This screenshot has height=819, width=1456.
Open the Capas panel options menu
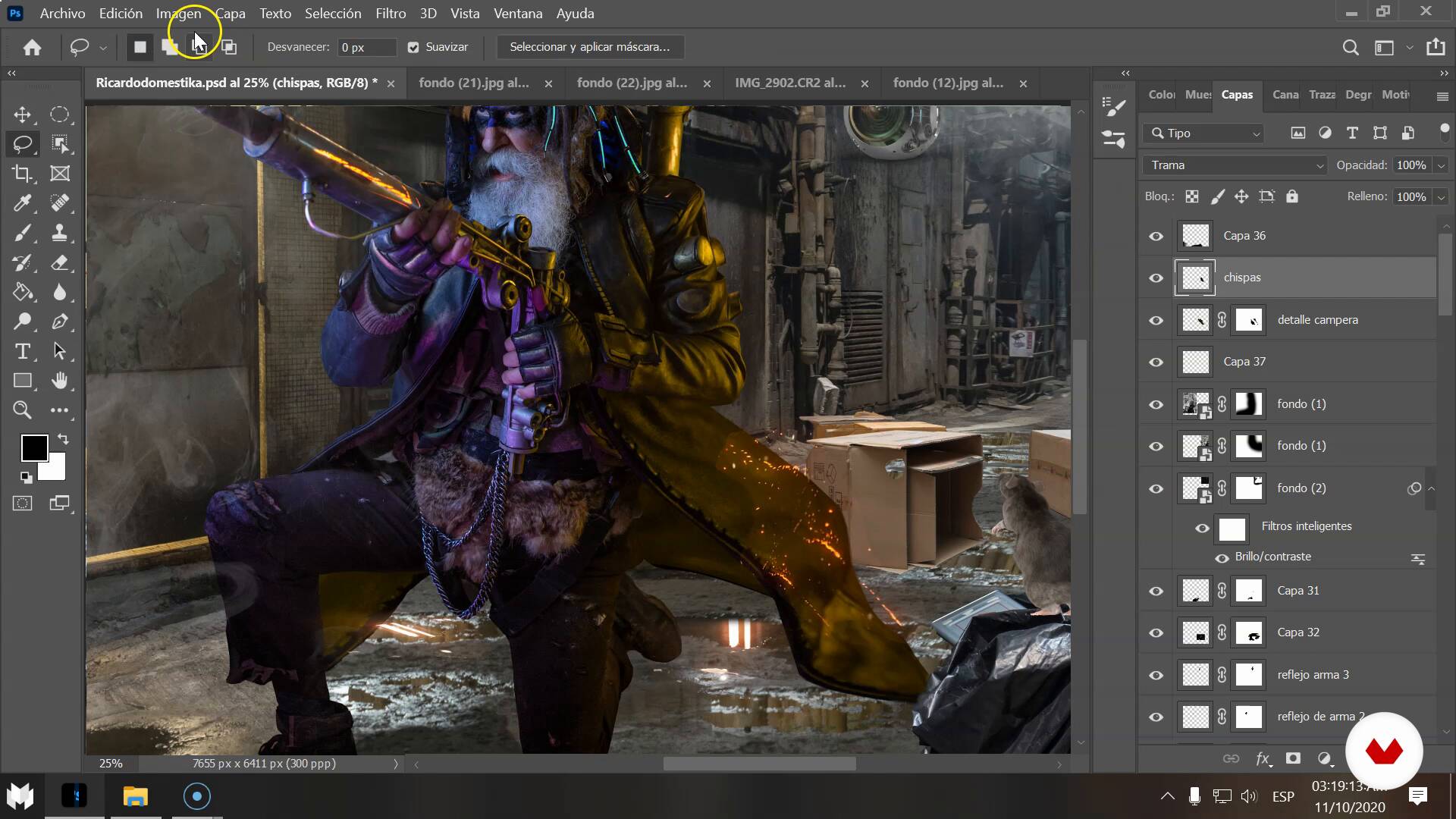coord(1442,96)
